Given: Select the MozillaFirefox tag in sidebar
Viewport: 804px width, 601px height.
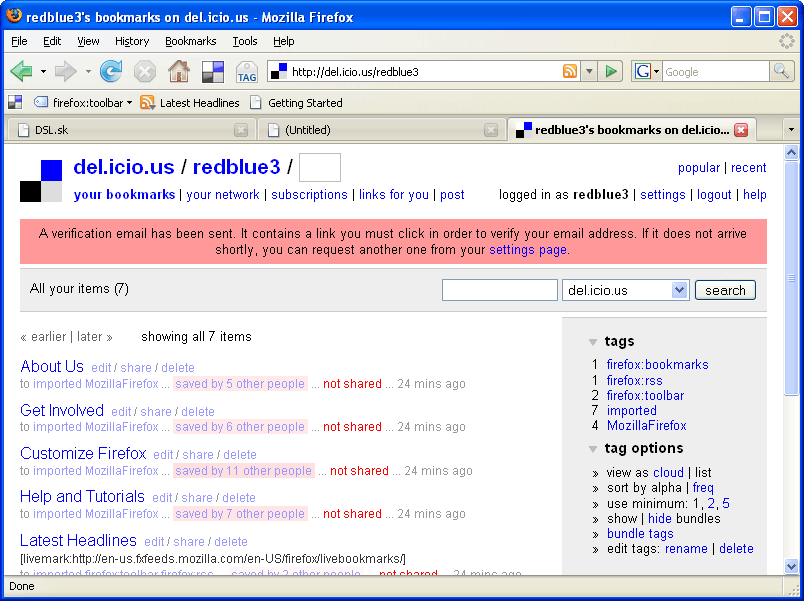Looking at the screenshot, I should pos(647,426).
